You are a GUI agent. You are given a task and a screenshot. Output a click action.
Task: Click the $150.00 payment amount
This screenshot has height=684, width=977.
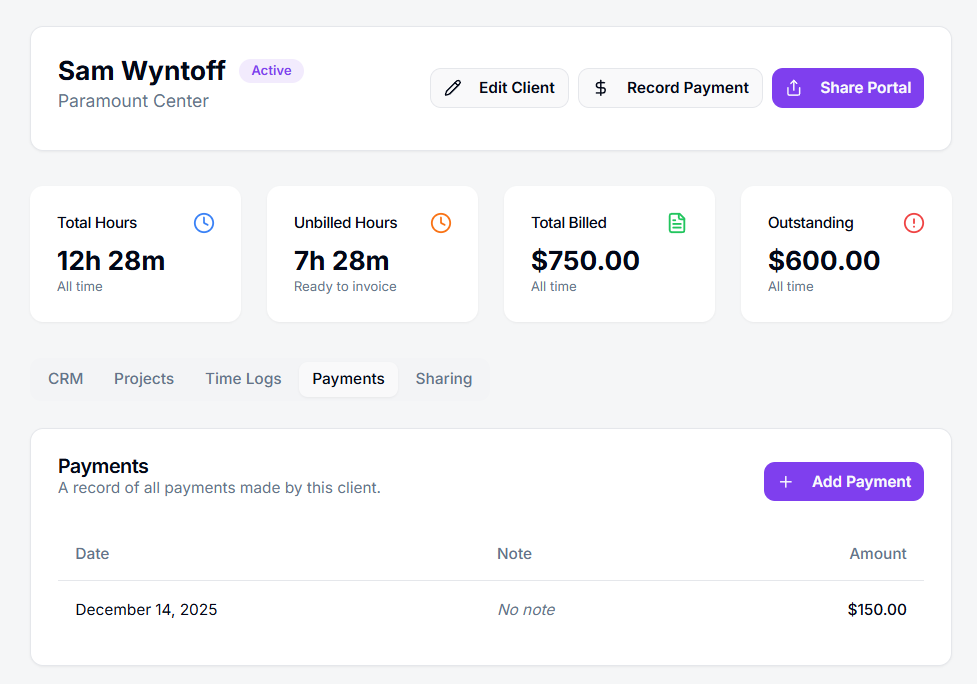coord(877,610)
